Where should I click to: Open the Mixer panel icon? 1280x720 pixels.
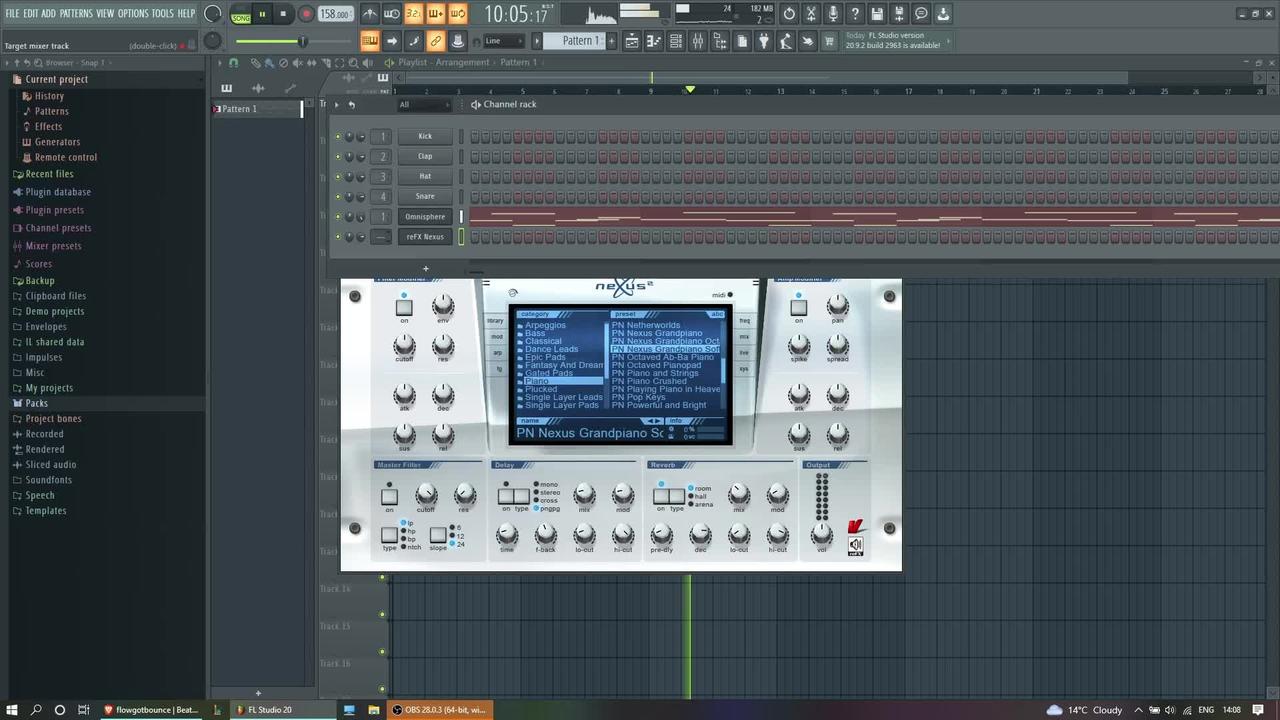click(x=699, y=41)
